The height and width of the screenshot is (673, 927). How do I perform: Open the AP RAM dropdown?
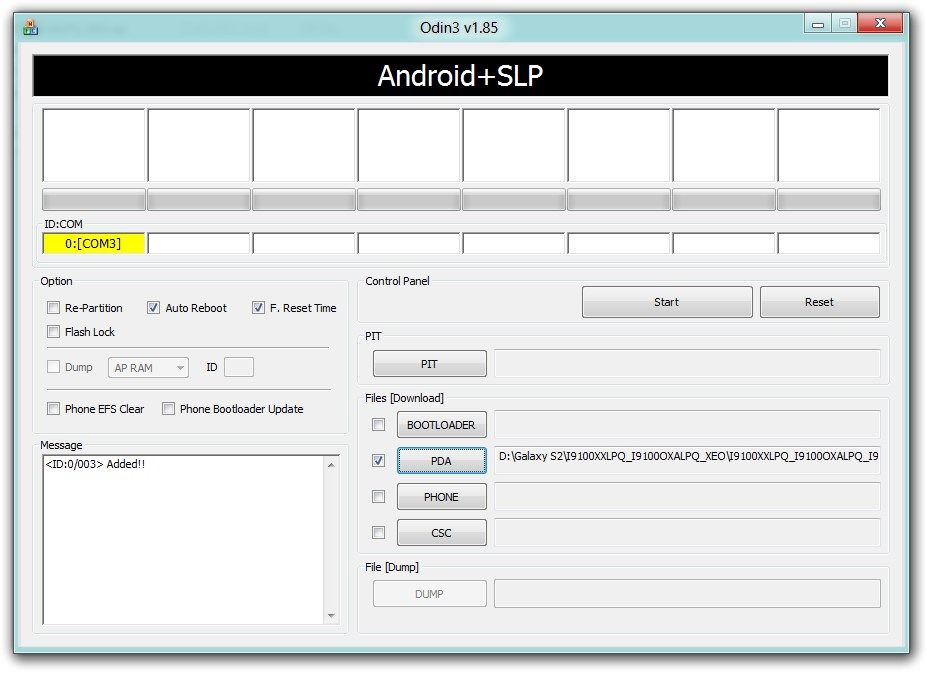(x=181, y=367)
